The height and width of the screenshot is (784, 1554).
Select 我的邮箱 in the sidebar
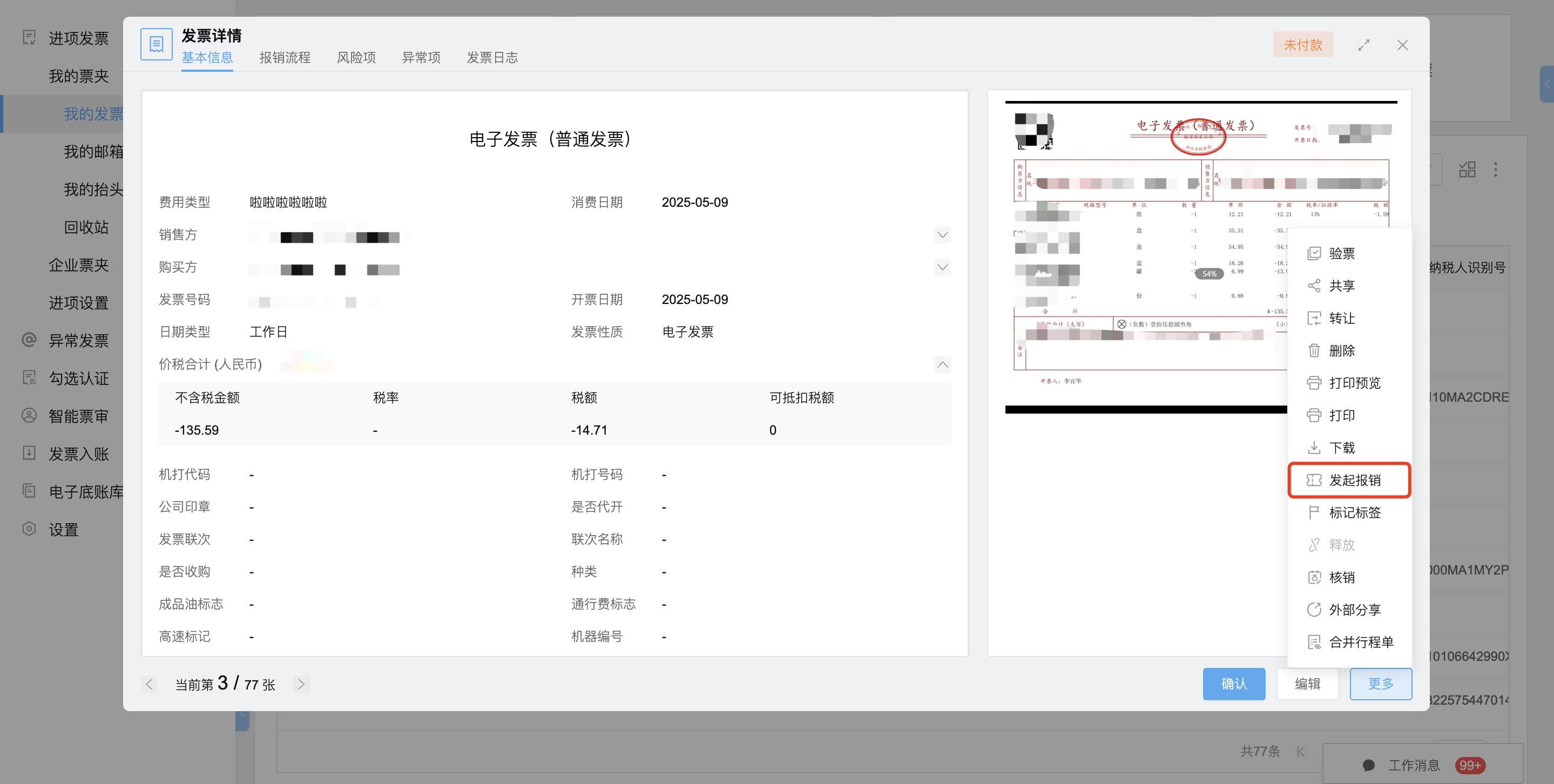click(x=93, y=151)
